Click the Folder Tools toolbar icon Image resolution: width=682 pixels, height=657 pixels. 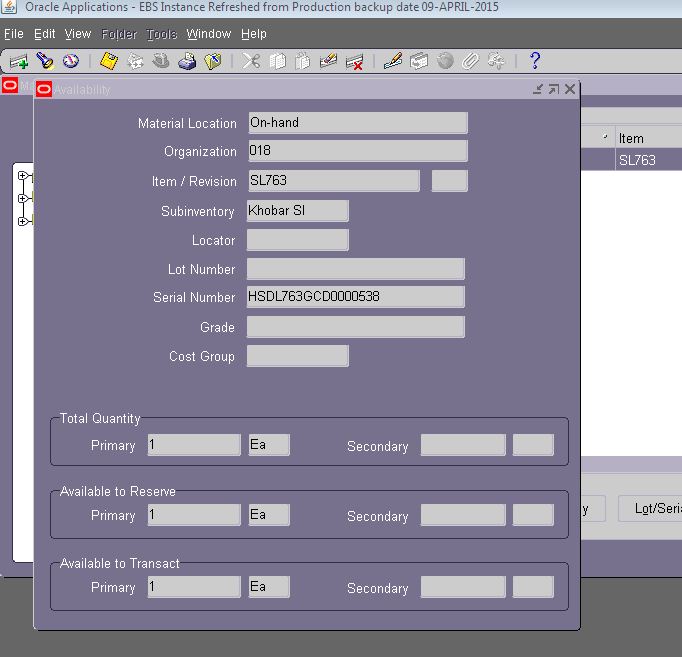pyautogui.click(x=496, y=61)
